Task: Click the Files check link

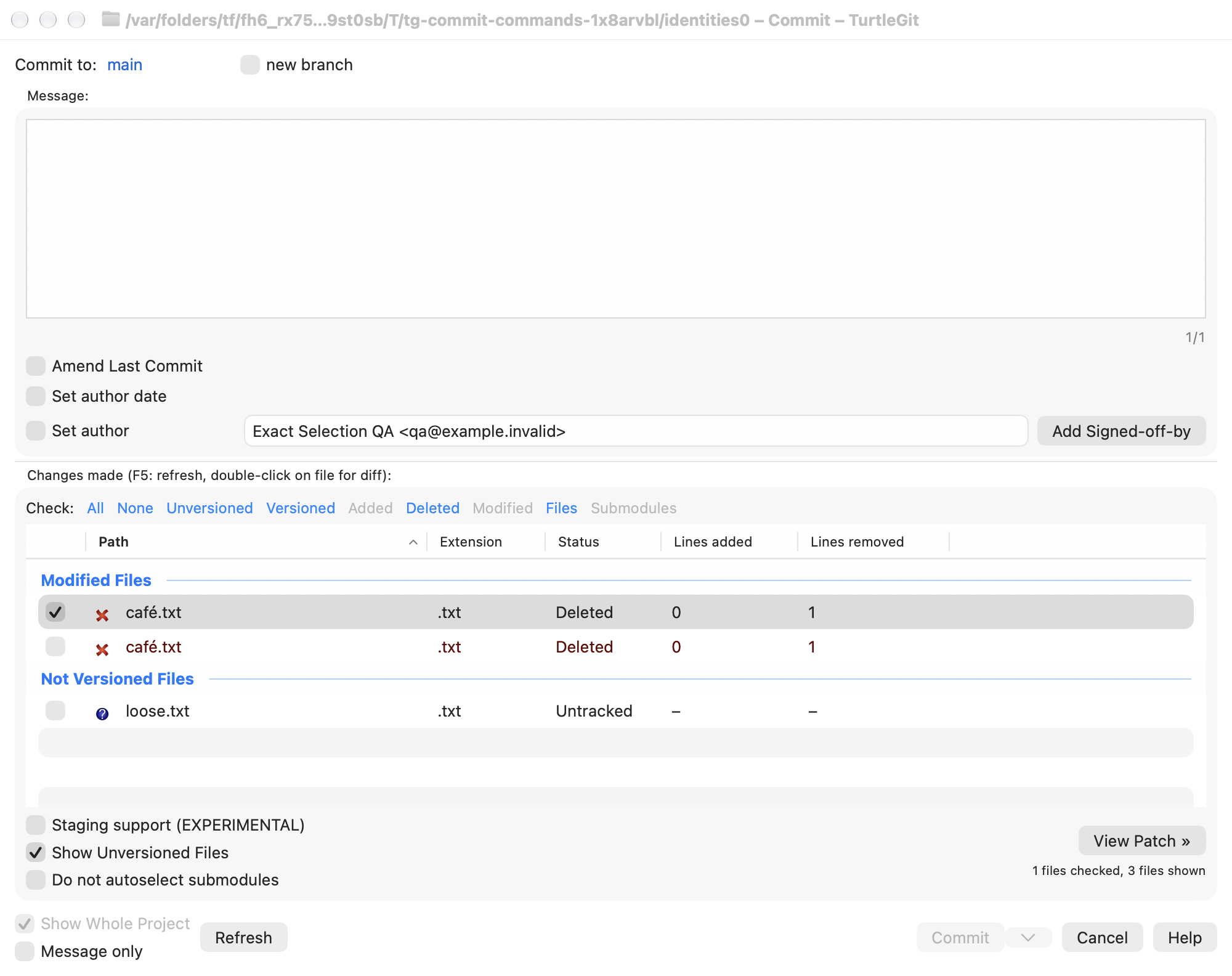Action: click(x=561, y=508)
